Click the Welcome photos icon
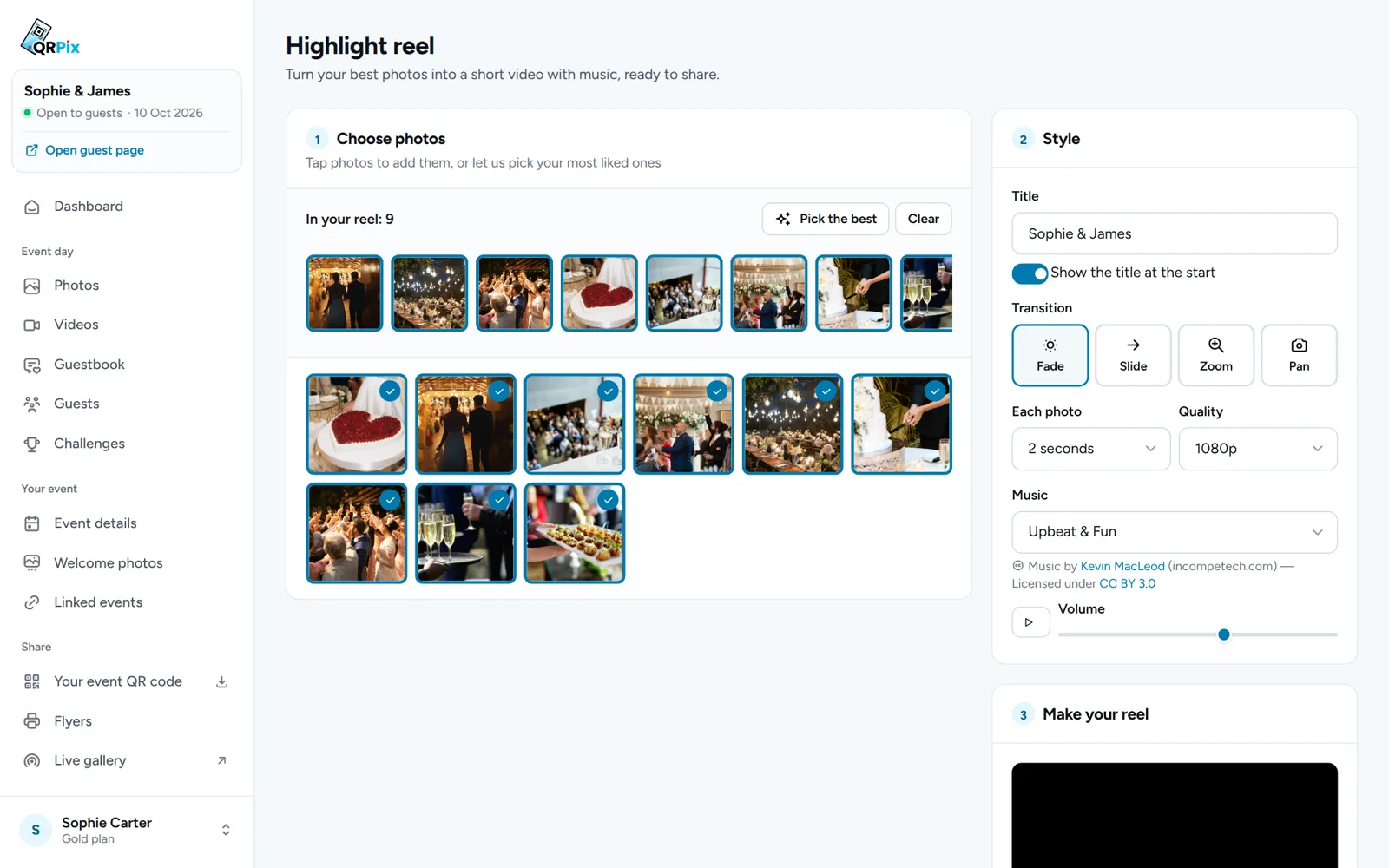1389x868 pixels. pos(32,562)
